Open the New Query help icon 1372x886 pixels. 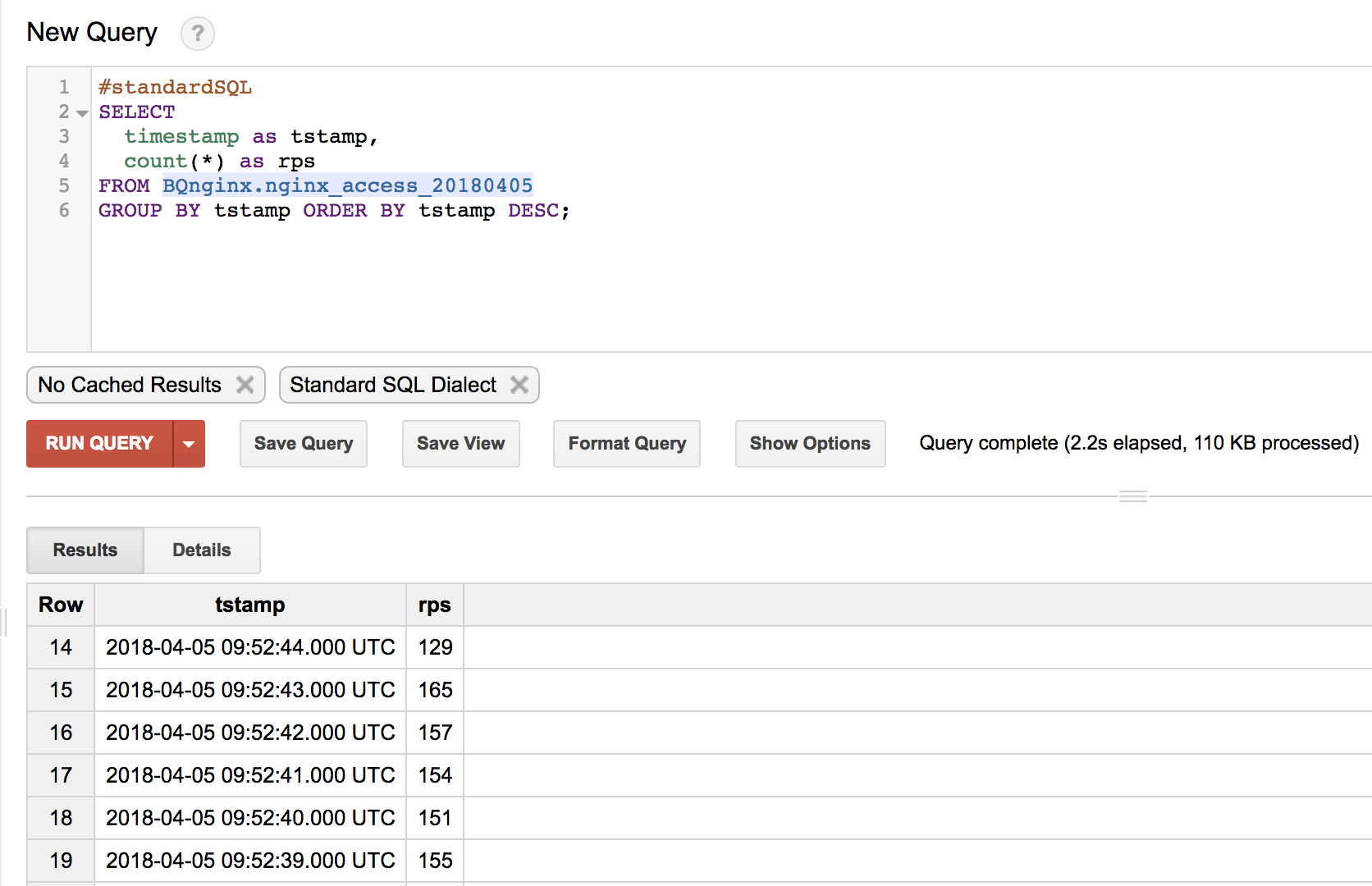(197, 34)
